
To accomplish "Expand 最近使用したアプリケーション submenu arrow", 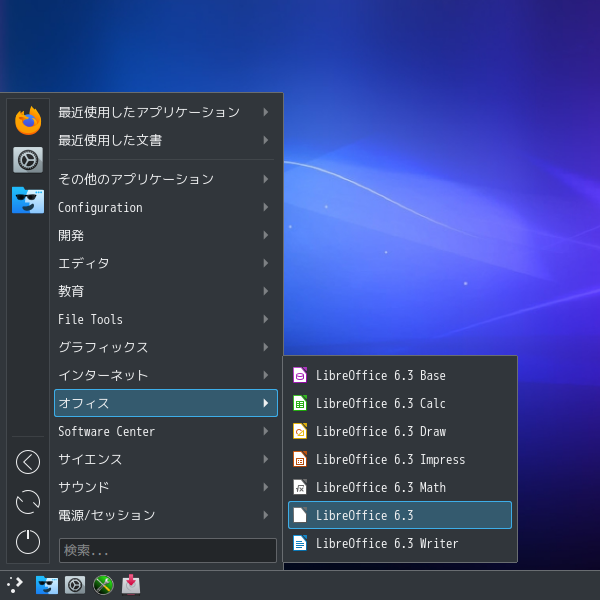I will tap(266, 112).
